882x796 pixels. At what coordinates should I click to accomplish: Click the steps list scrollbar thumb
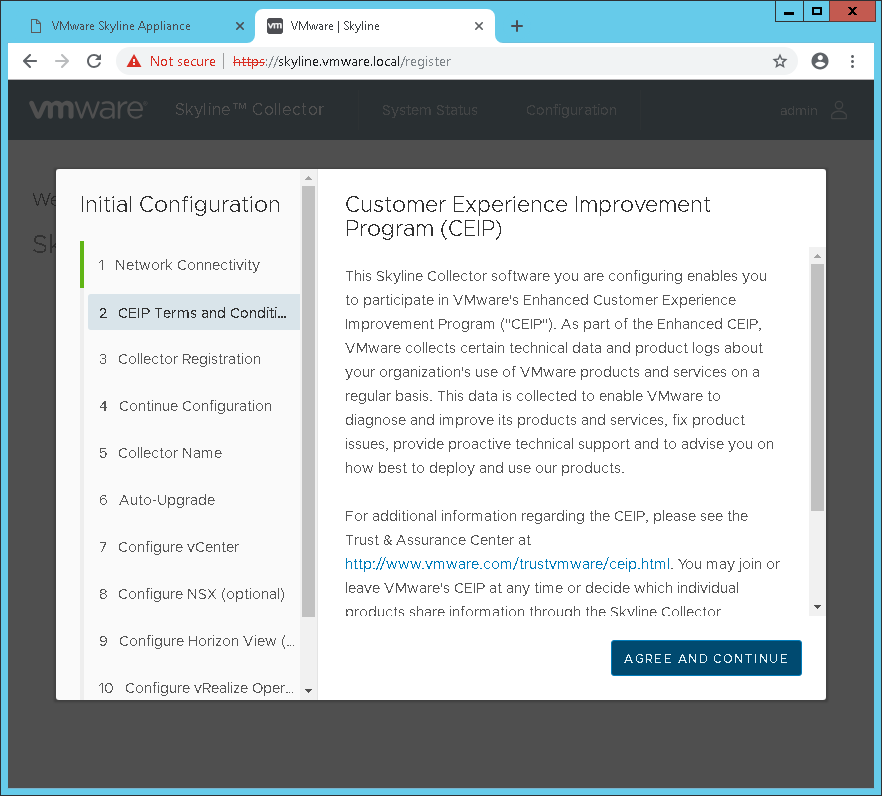308,402
